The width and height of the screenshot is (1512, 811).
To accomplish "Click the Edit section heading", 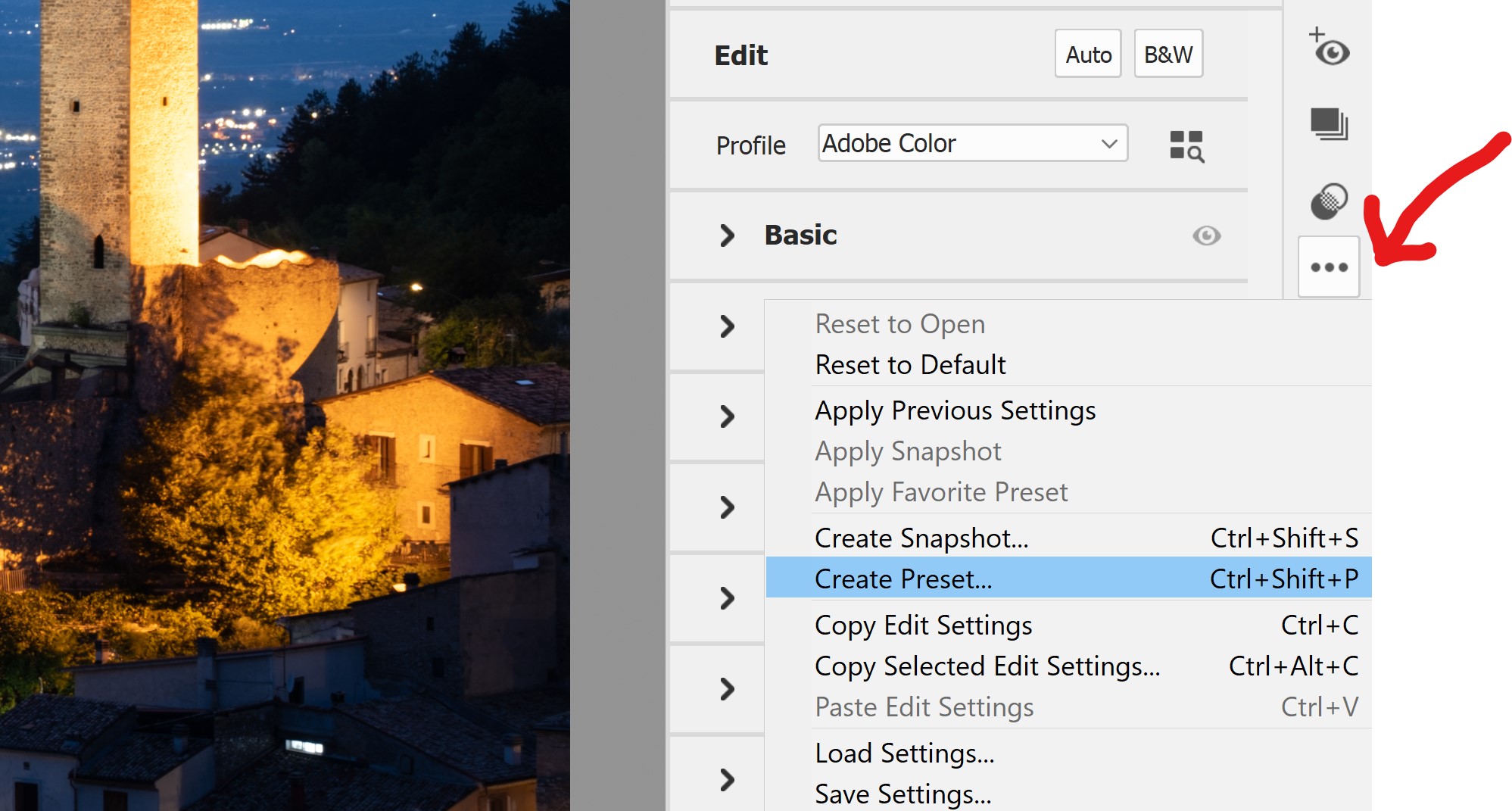I will 740,55.
